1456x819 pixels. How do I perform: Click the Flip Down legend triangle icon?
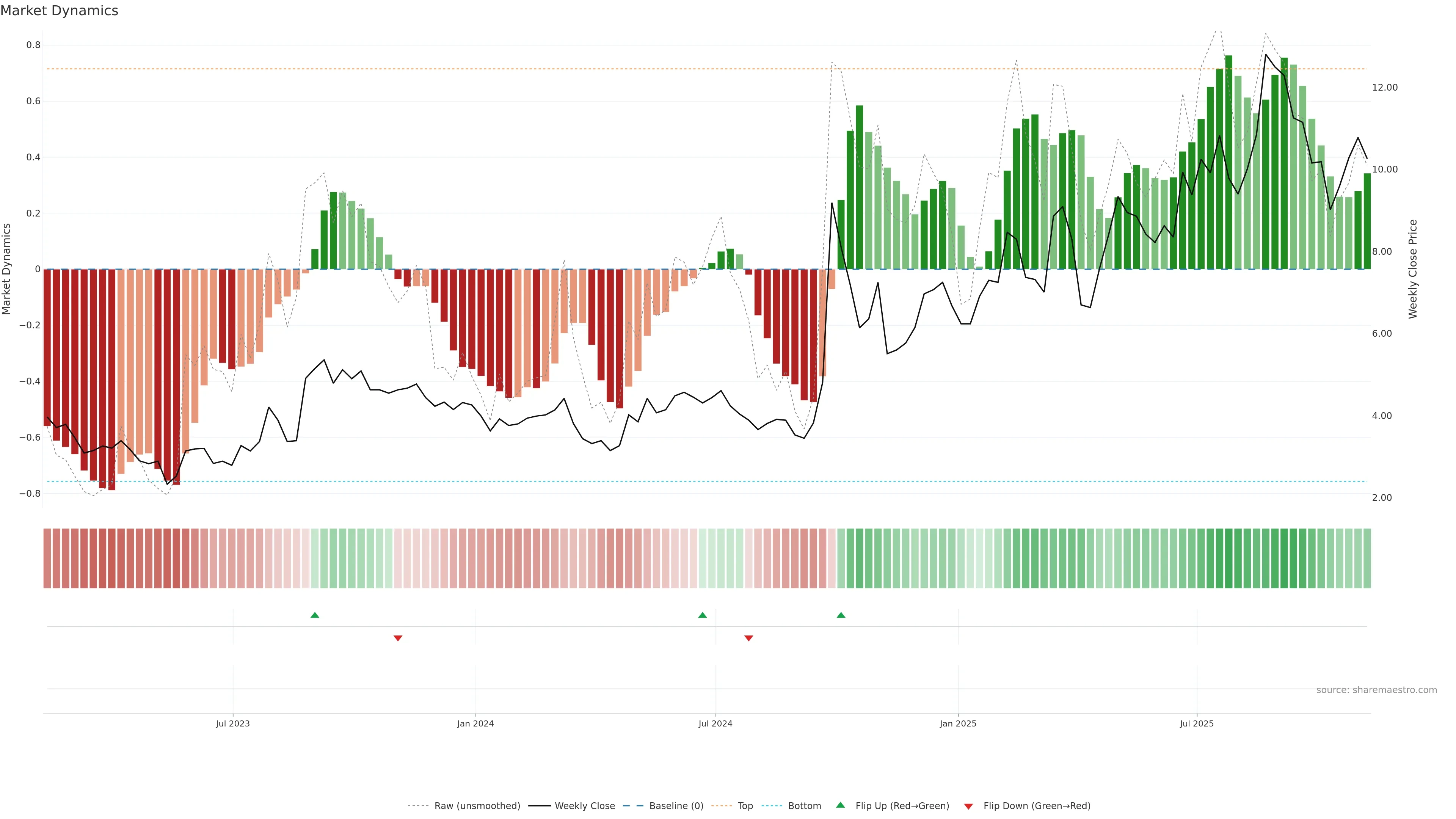(968, 806)
